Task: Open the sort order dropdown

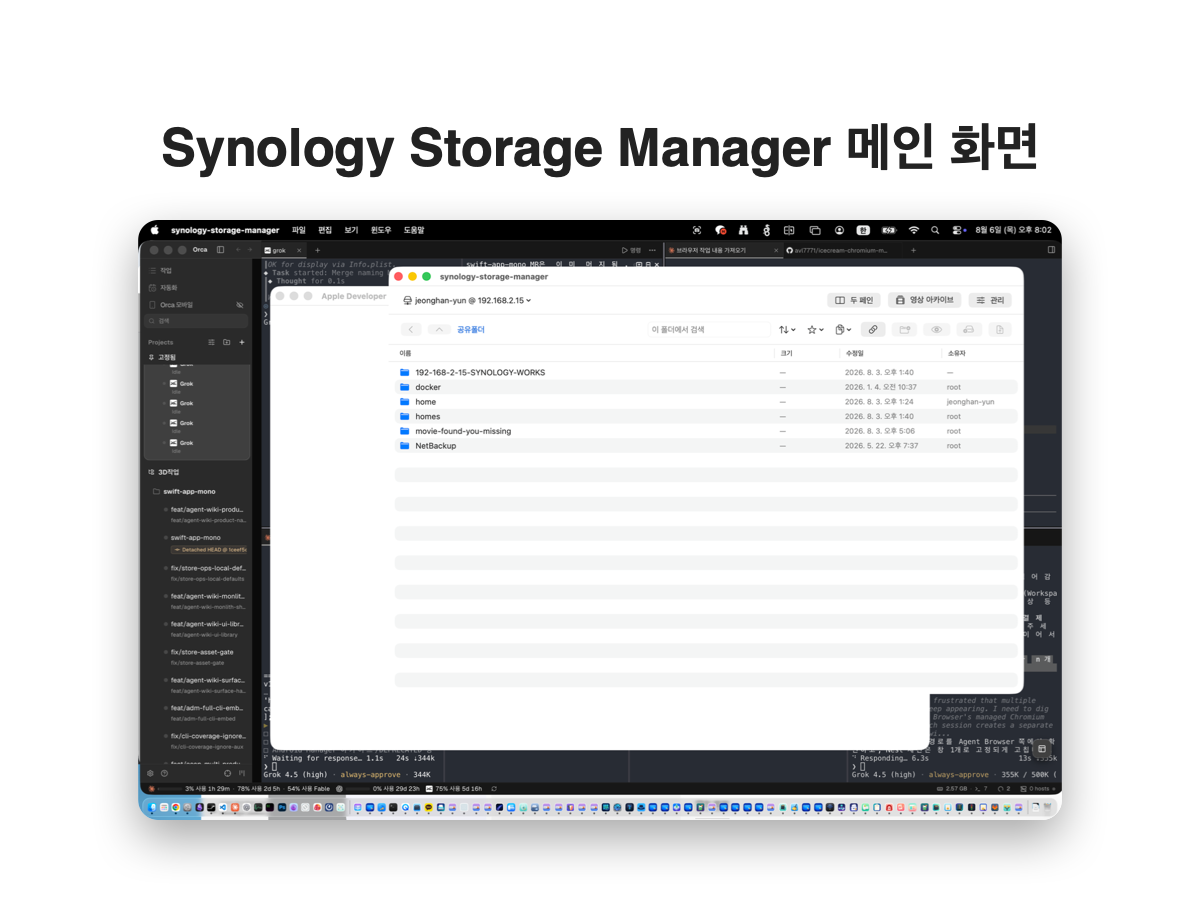Action: [x=788, y=329]
